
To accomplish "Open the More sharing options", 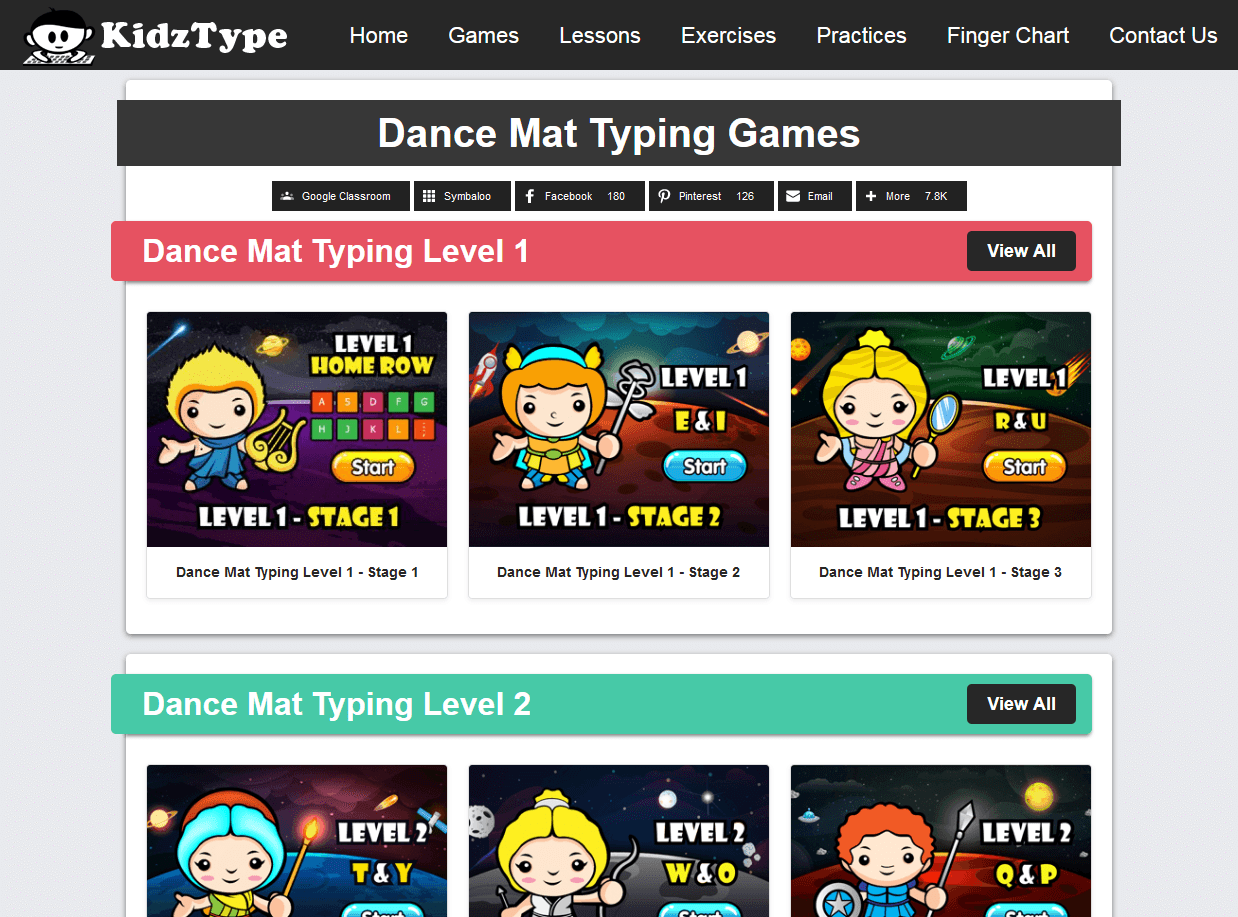I will pos(911,196).
